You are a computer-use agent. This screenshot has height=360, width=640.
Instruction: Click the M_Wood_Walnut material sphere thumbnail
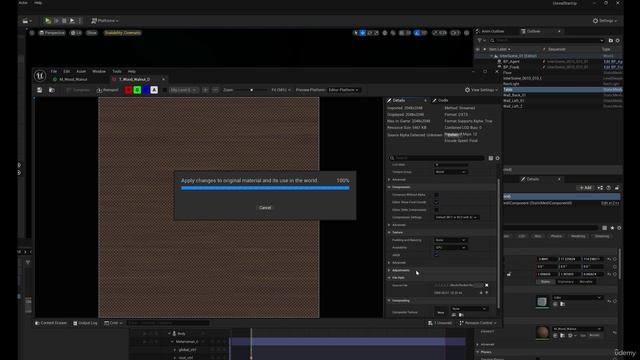542,332
